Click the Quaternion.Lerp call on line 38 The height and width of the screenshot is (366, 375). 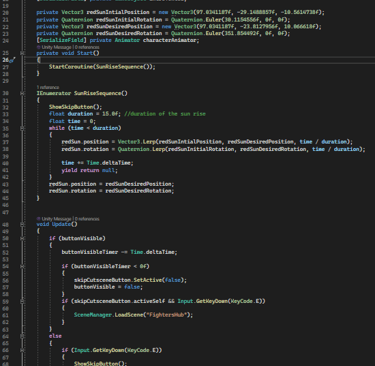141,149
